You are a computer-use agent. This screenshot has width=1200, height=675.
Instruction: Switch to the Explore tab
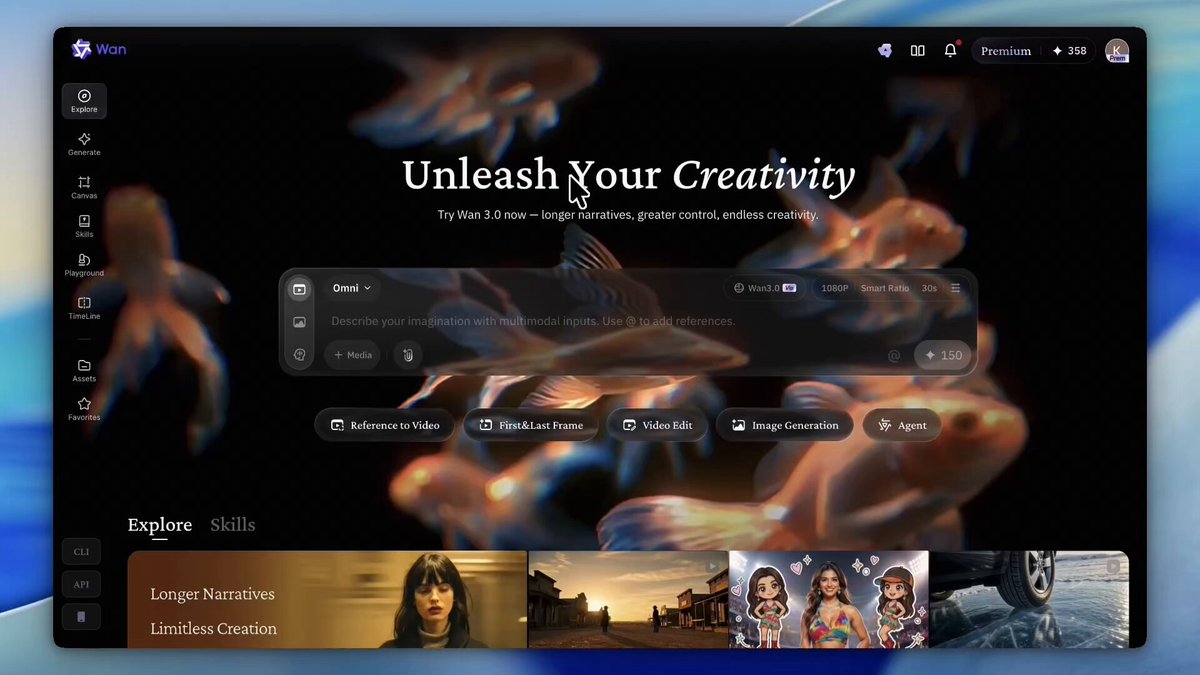[x=160, y=525]
